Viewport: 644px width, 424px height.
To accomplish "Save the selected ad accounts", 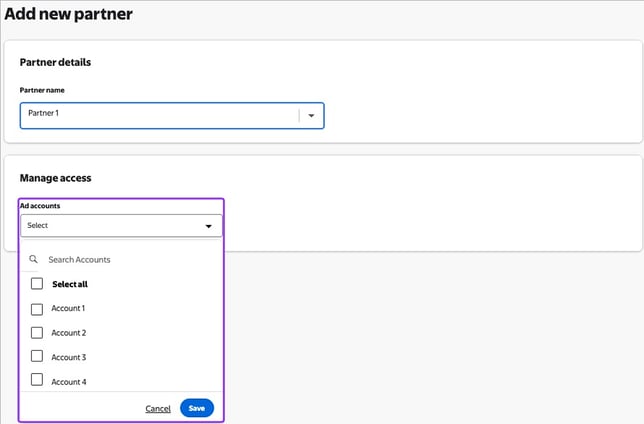I will click(x=197, y=408).
